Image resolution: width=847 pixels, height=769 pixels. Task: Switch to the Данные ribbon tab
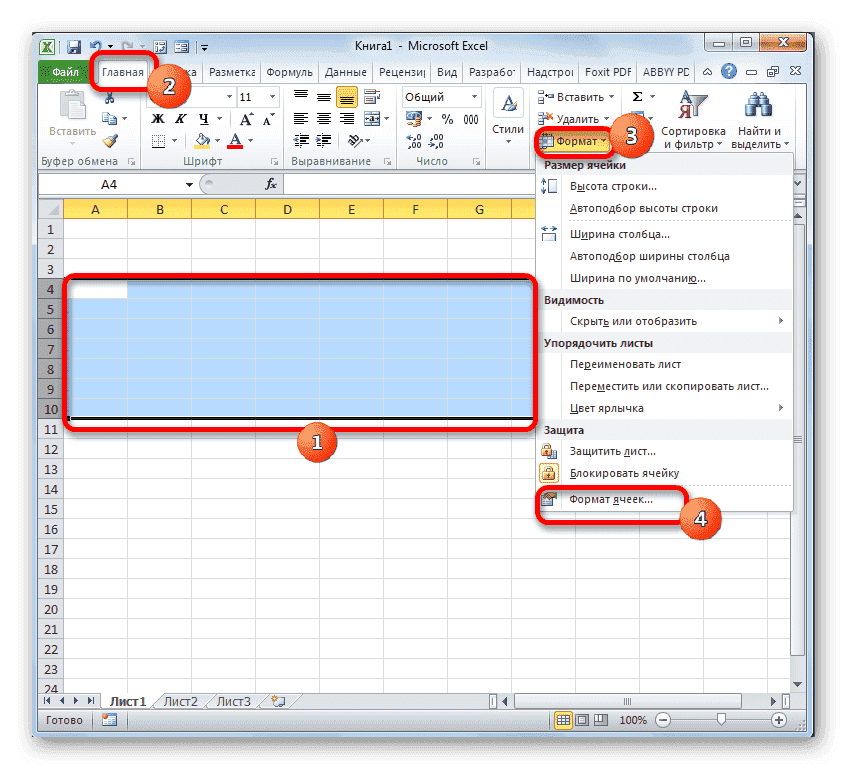[x=347, y=71]
